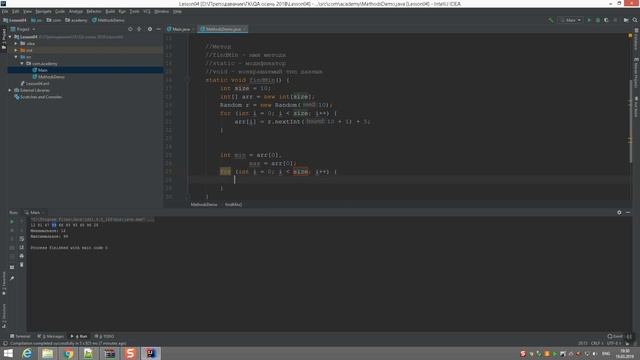The width and height of the screenshot is (640, 360).
Task: Open the Main run configuration dropdown
Action: pyautogui.click(x=571, y=20)
